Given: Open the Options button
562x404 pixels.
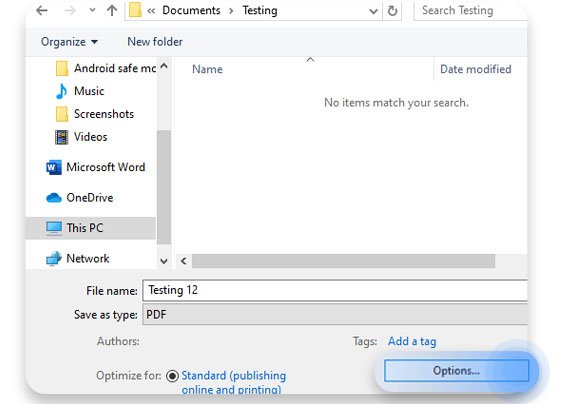Looking at the screenshot, I should pos(456,371).
